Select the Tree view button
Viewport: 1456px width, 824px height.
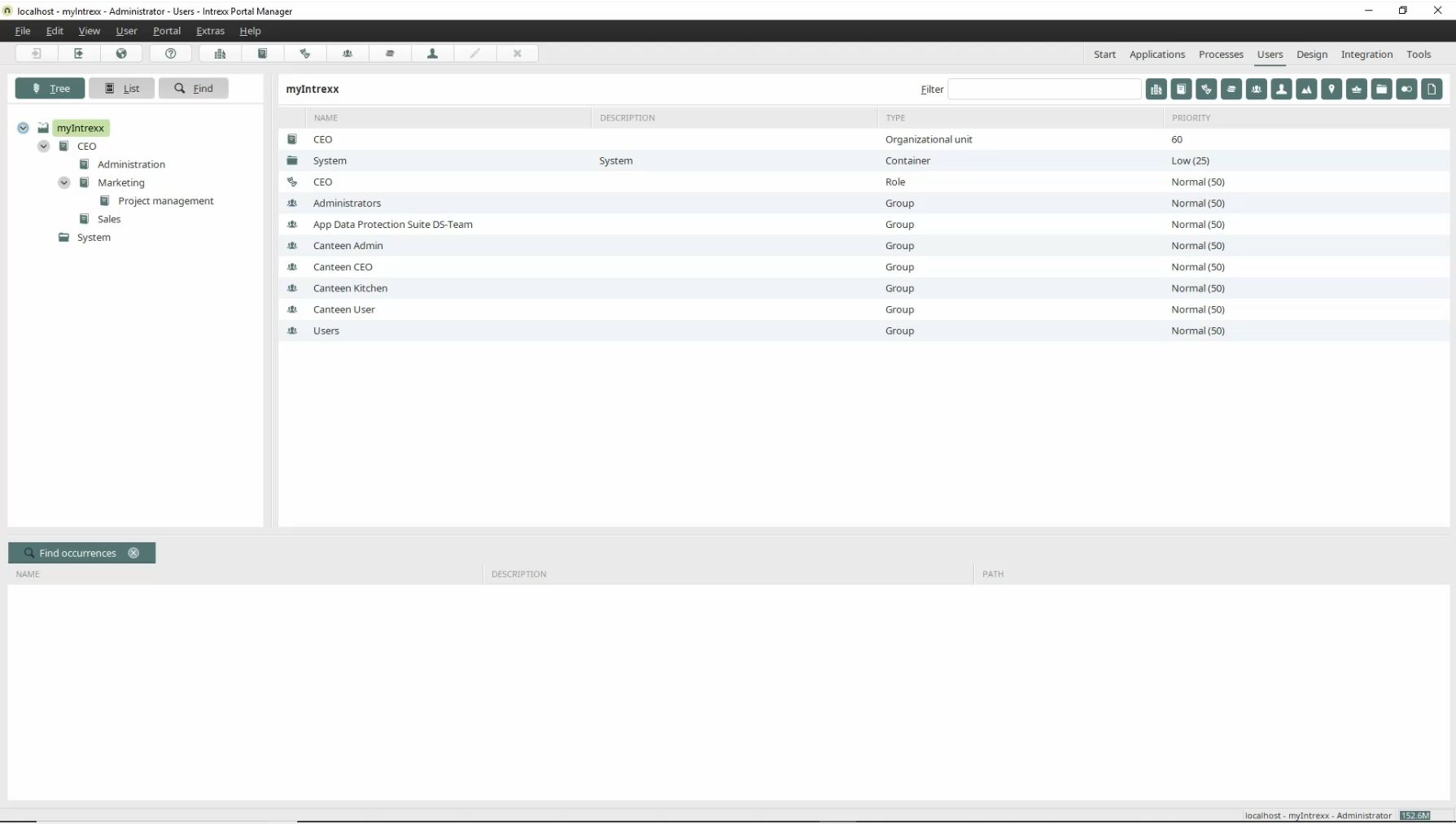[50, 88]
